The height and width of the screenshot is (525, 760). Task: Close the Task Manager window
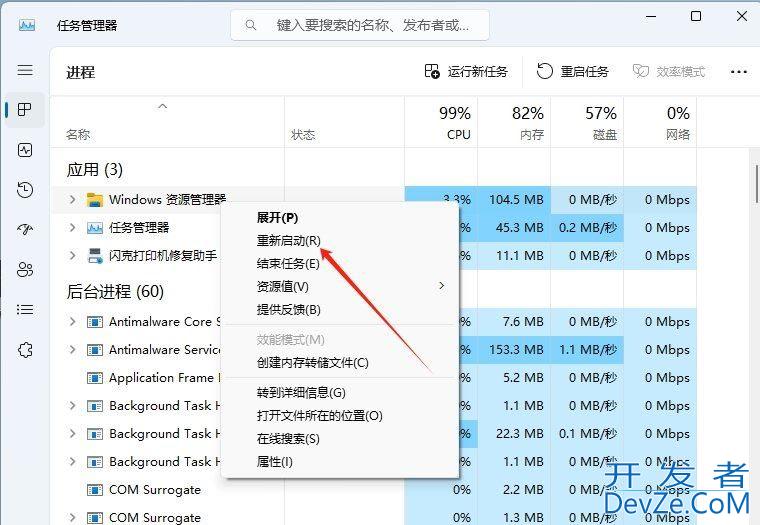tap(741, 16)
